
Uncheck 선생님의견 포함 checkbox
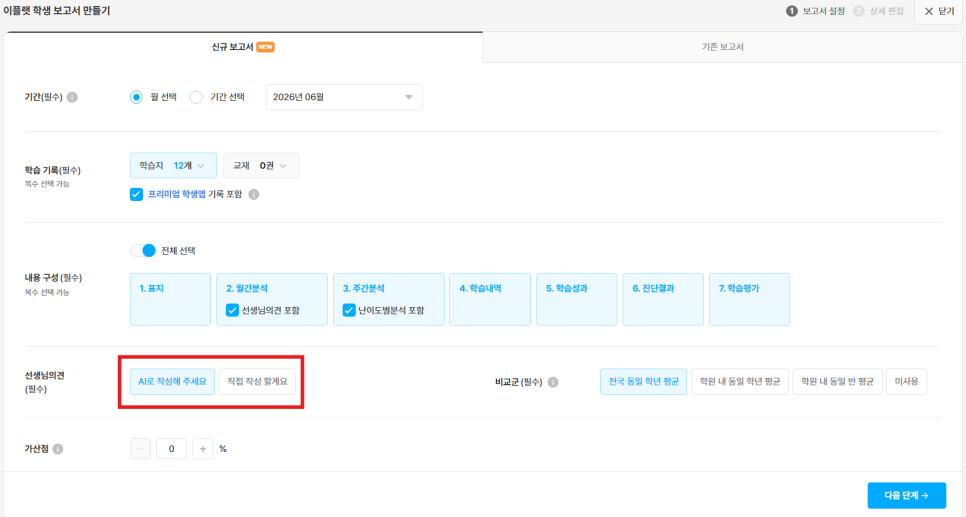(x=232, y=310)
